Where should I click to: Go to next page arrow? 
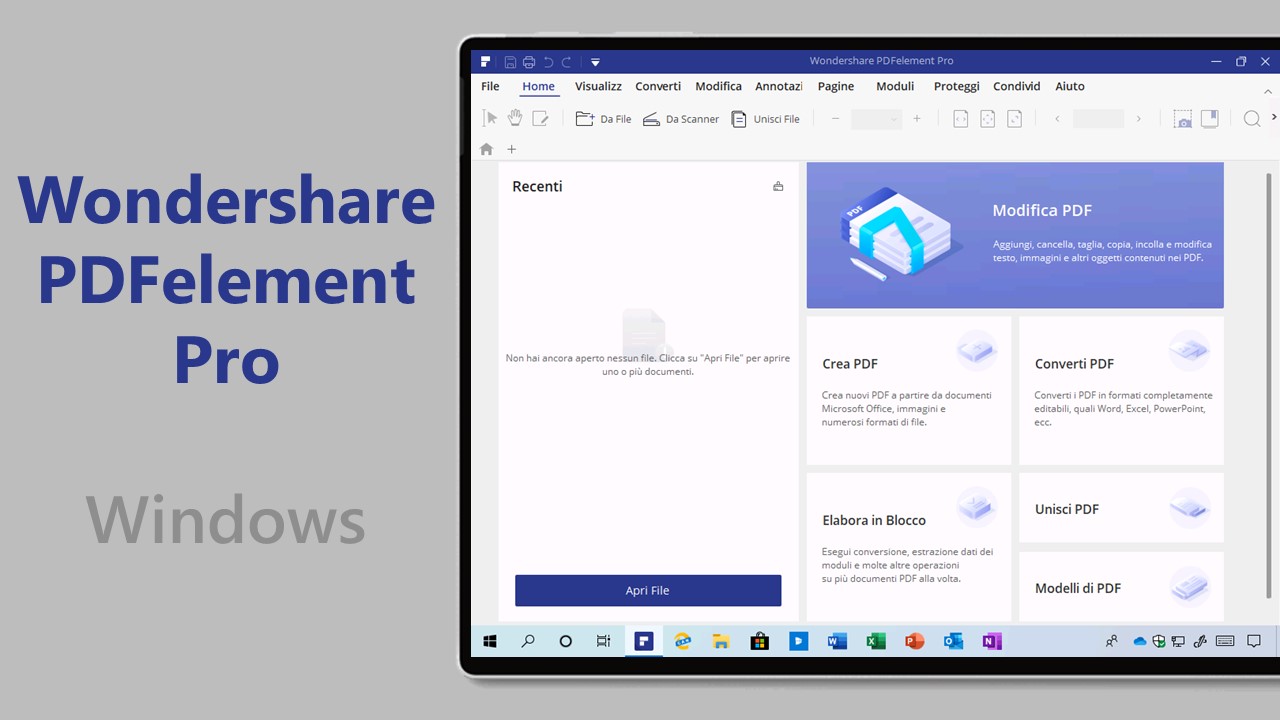1137,119
